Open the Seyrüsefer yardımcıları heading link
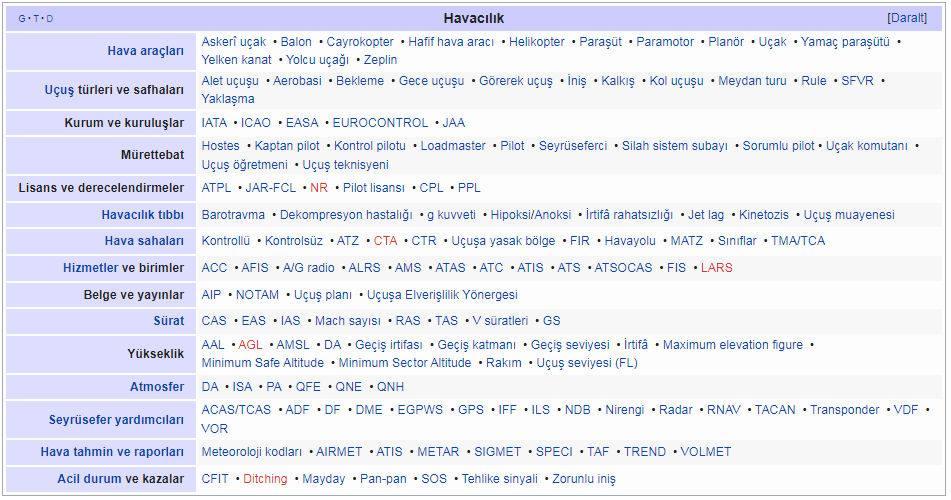The width and height of the screenshot is (951, 500). (116, 420)
